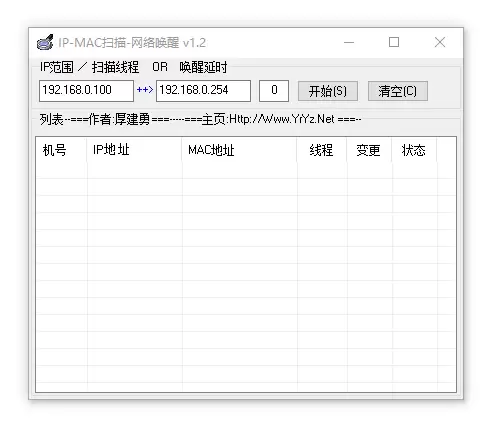Close the IP-MAC scanner window
This screenshot has height=431, width=484.
tap(440, 42)
